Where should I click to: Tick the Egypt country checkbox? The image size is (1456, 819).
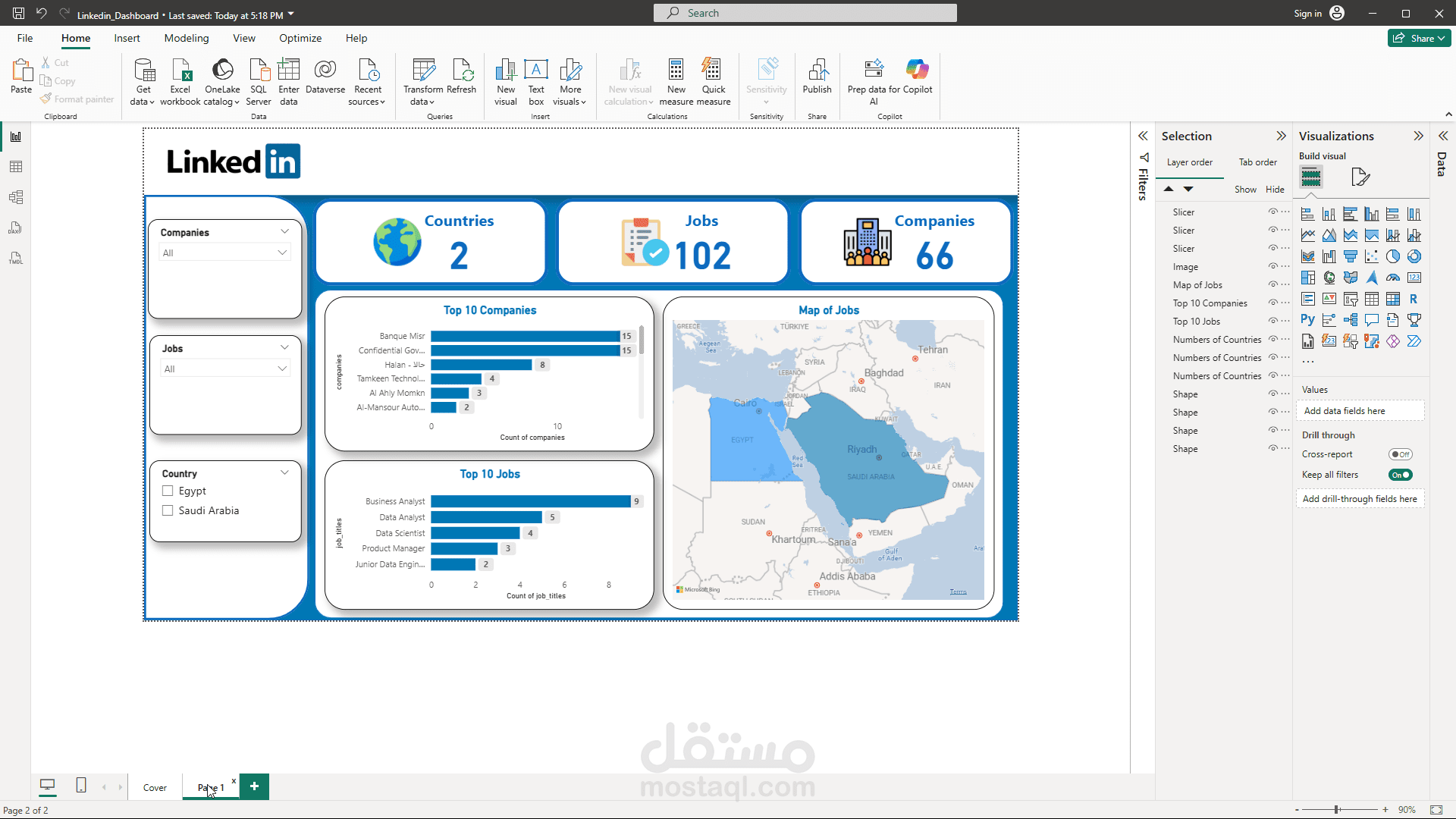pos(168,491)
